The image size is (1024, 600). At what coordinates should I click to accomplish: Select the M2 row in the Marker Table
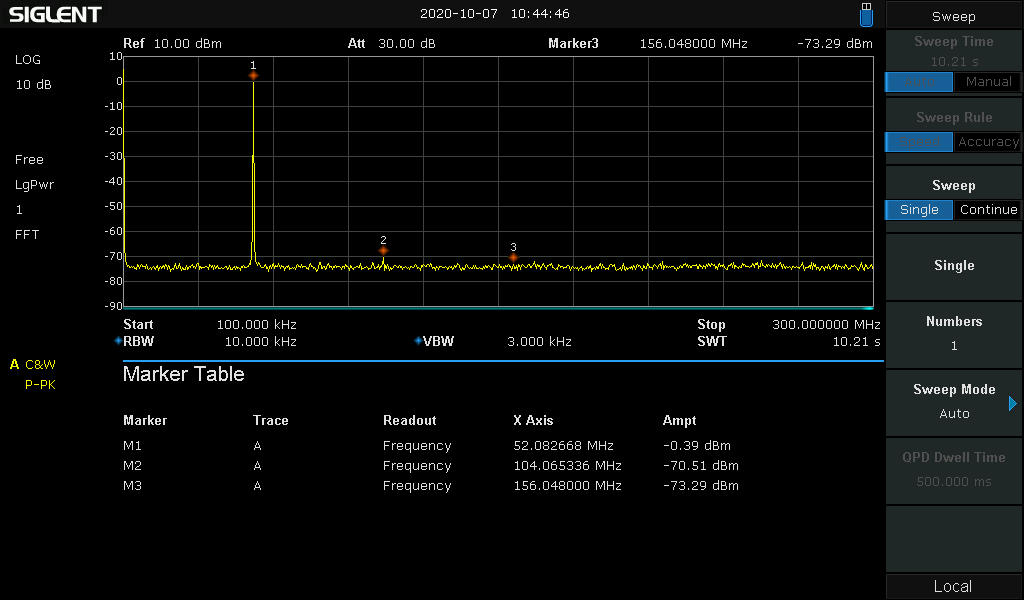430,466
